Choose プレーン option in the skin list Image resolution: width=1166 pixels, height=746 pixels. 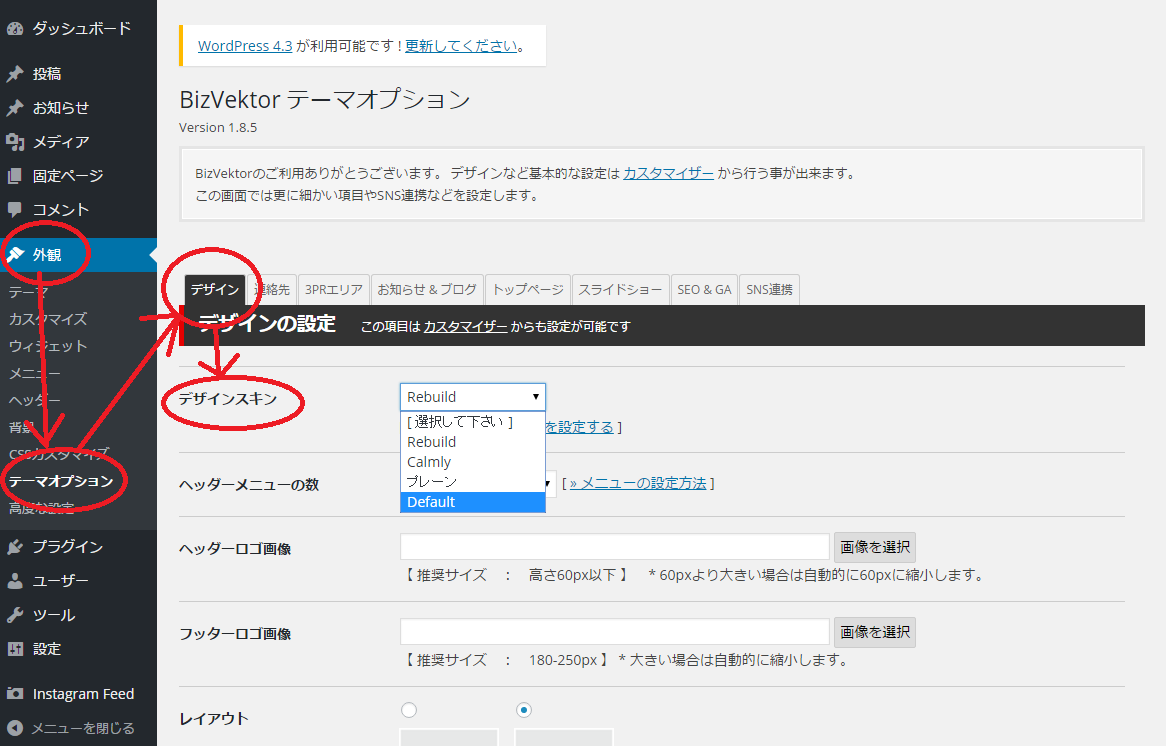(473, 482)
